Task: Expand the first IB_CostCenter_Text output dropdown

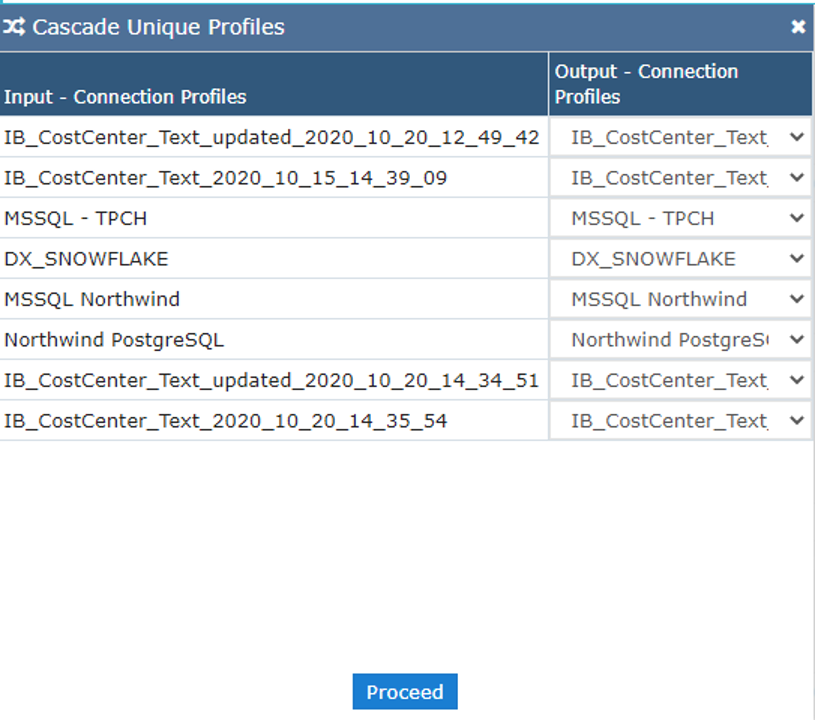Action: point(795,137)
